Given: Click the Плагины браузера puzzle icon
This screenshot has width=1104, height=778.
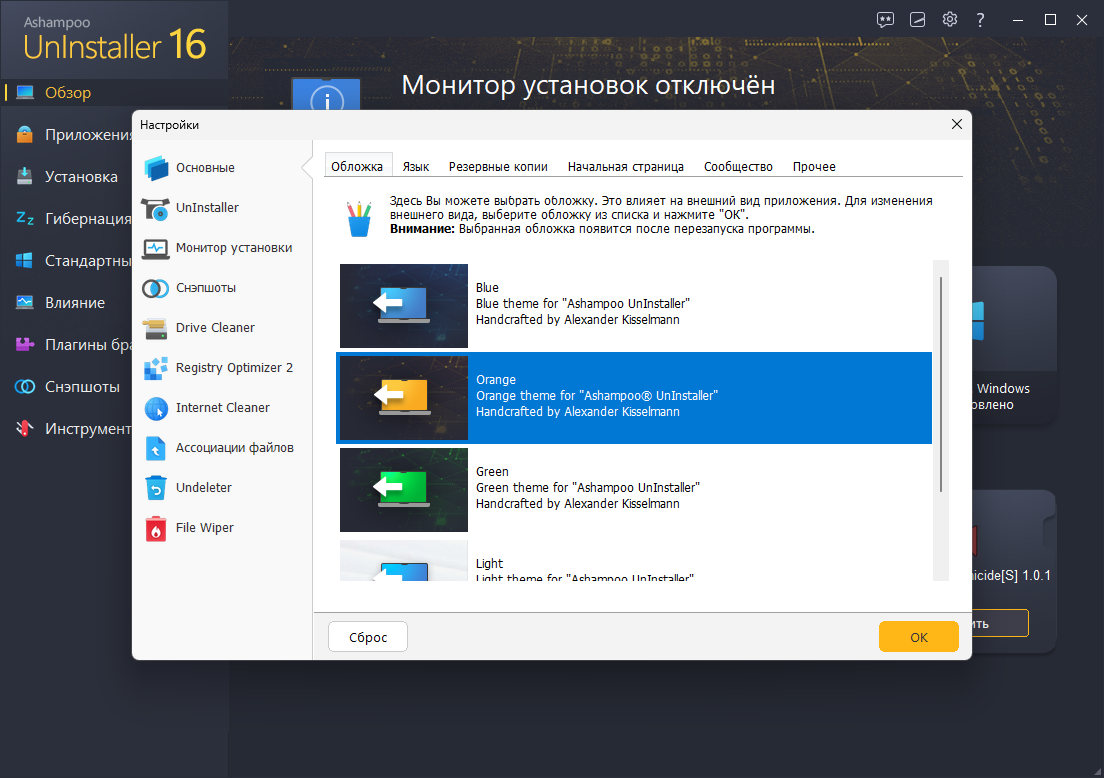Looking at the screenshot, I should point(25,344).
